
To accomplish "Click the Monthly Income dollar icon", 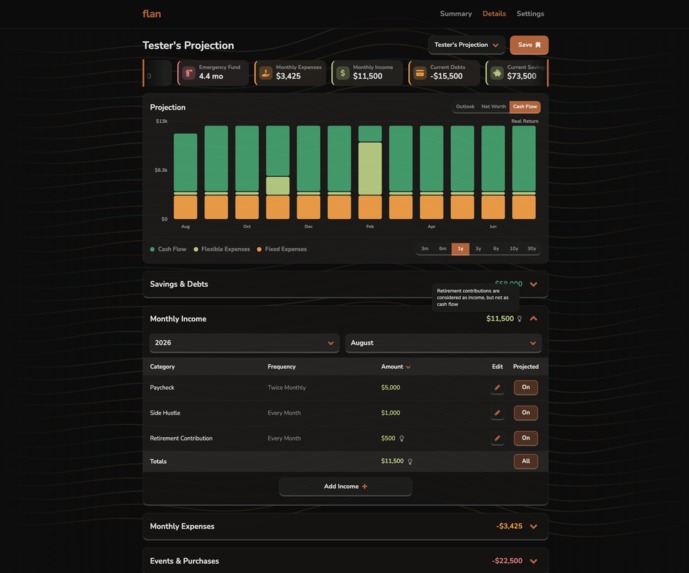I will pyautogui.click(x=343, y=73).
